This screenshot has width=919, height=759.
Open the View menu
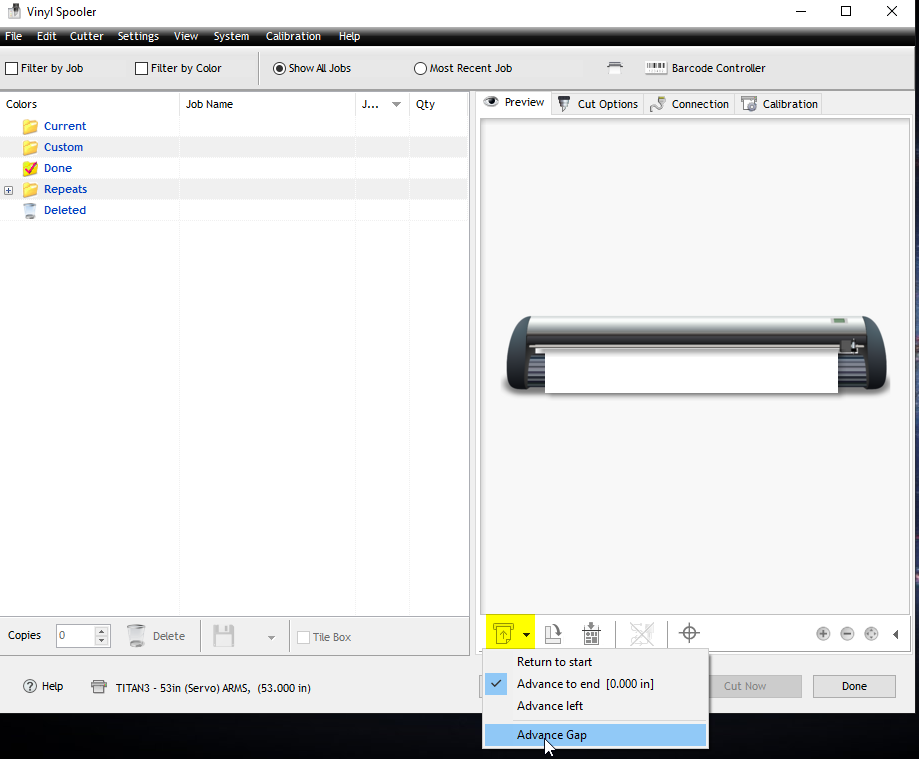(186, 36)
